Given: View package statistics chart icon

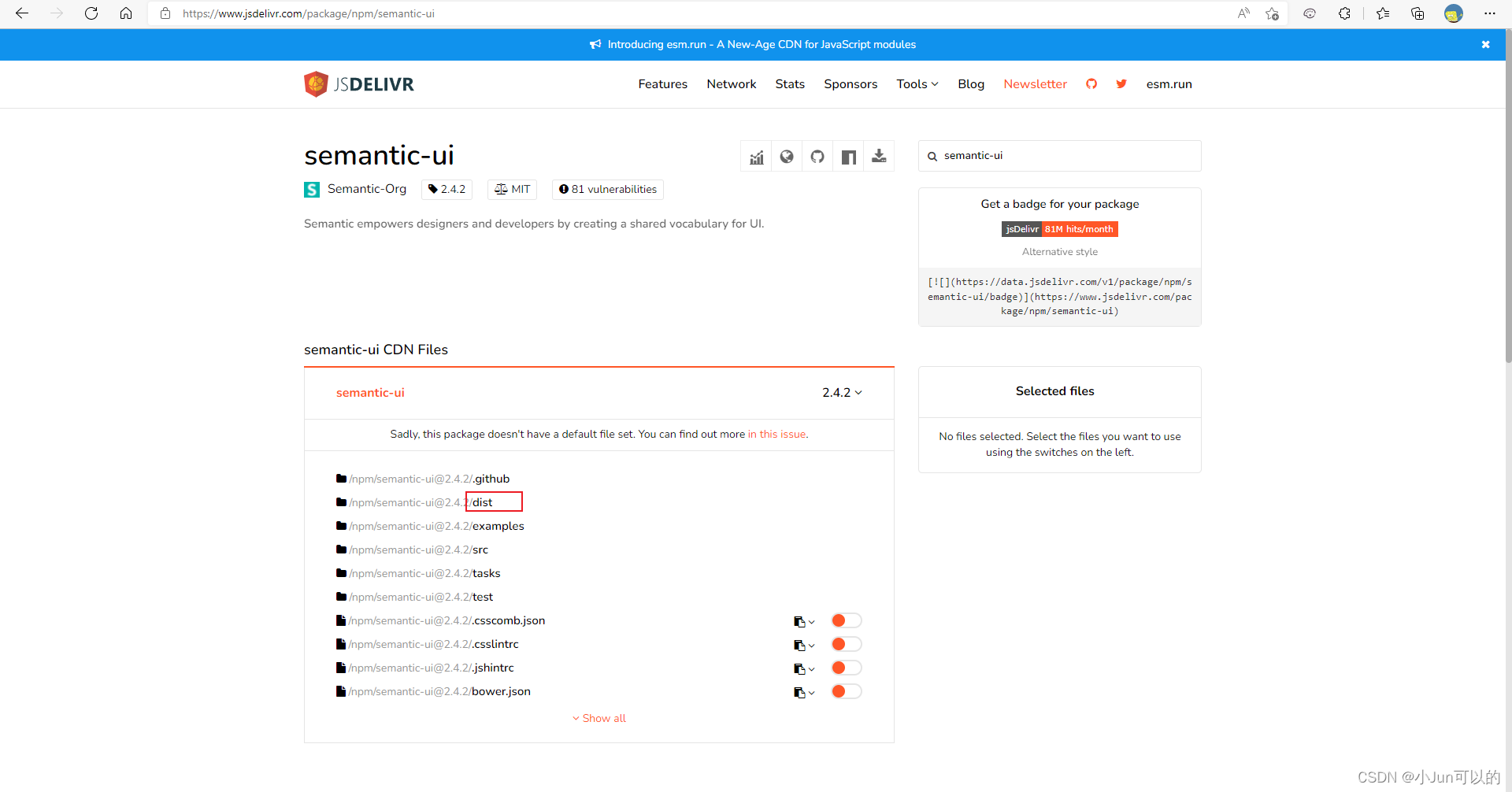Looking at the screenshot, I should (756, 157).
